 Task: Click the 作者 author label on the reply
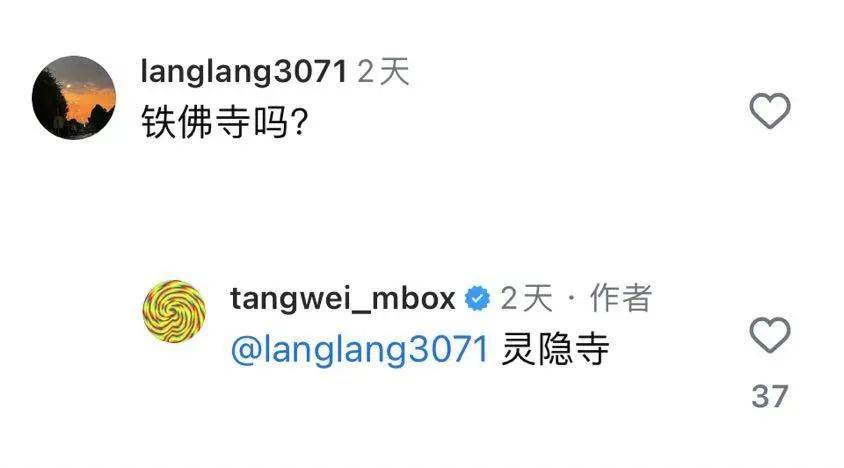[x=621, y=298]
